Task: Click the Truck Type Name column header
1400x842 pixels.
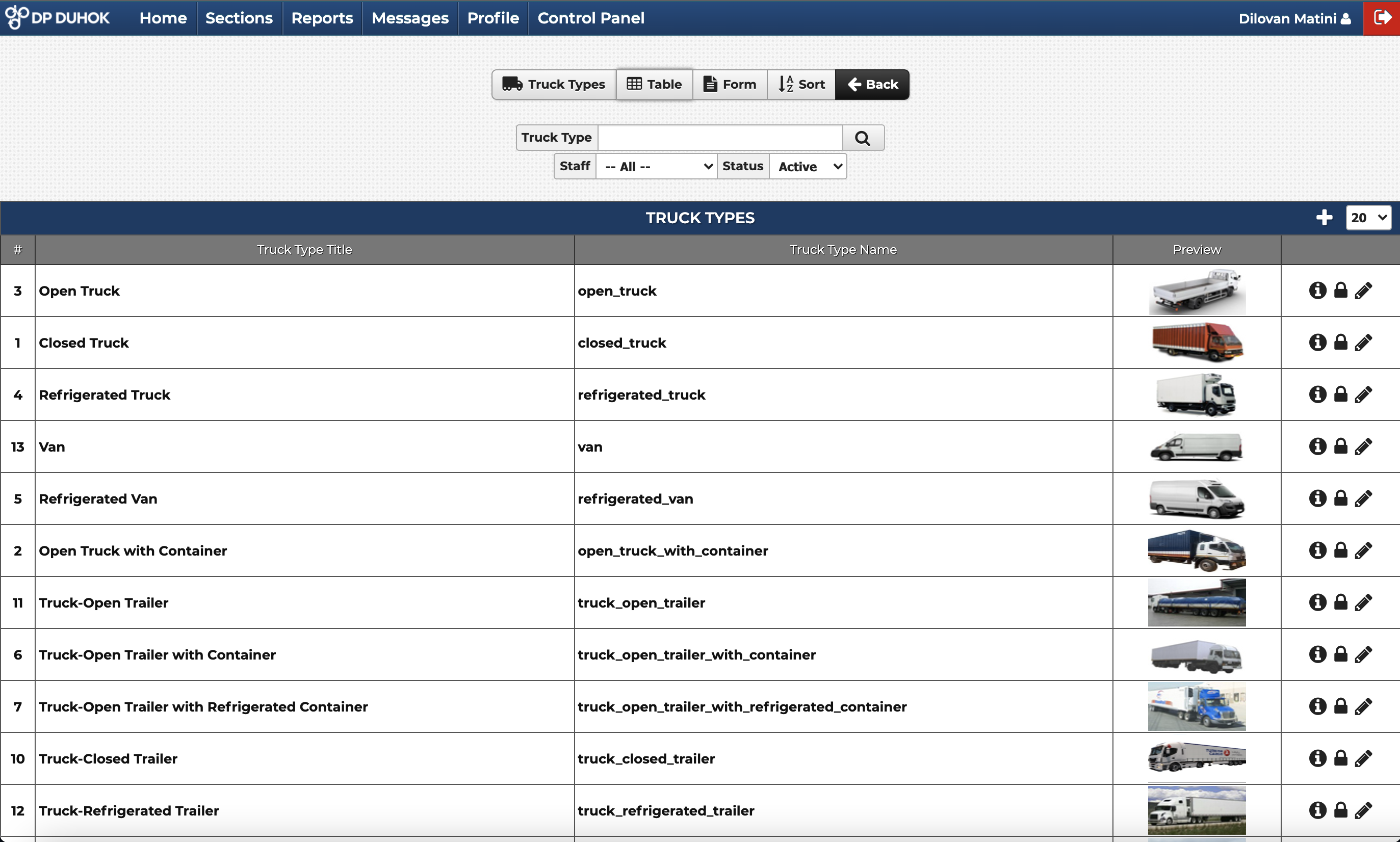Action: [x=843, y=250]
